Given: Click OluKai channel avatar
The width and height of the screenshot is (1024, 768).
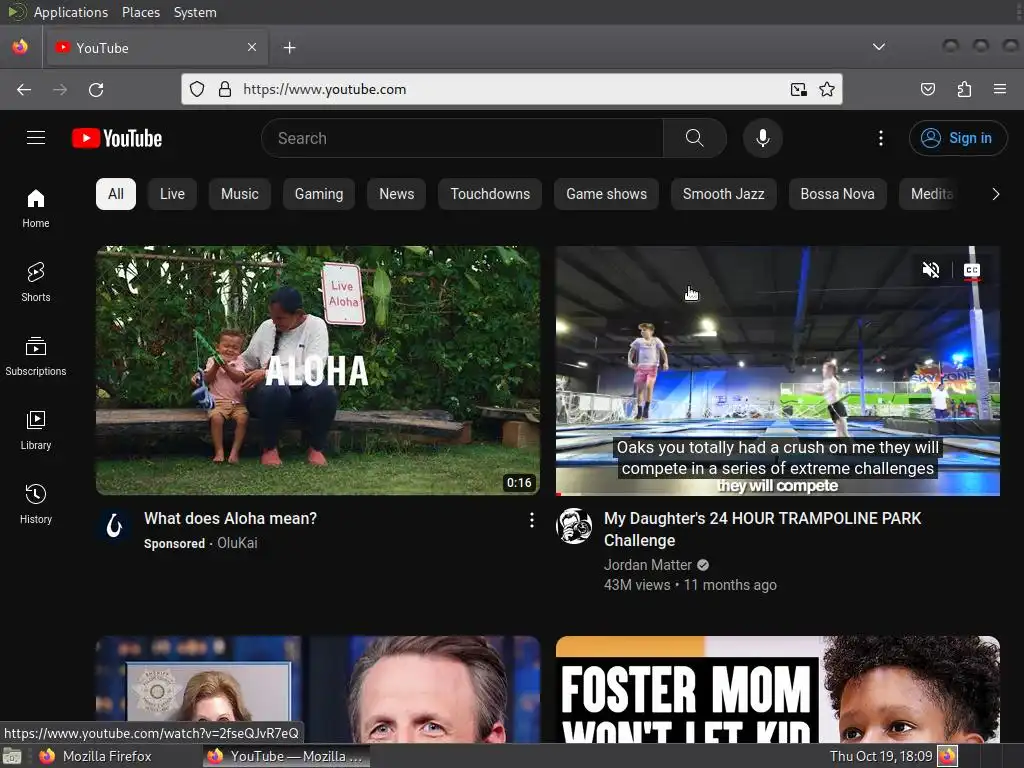Looking at the screenshot, I should (114, 525).
